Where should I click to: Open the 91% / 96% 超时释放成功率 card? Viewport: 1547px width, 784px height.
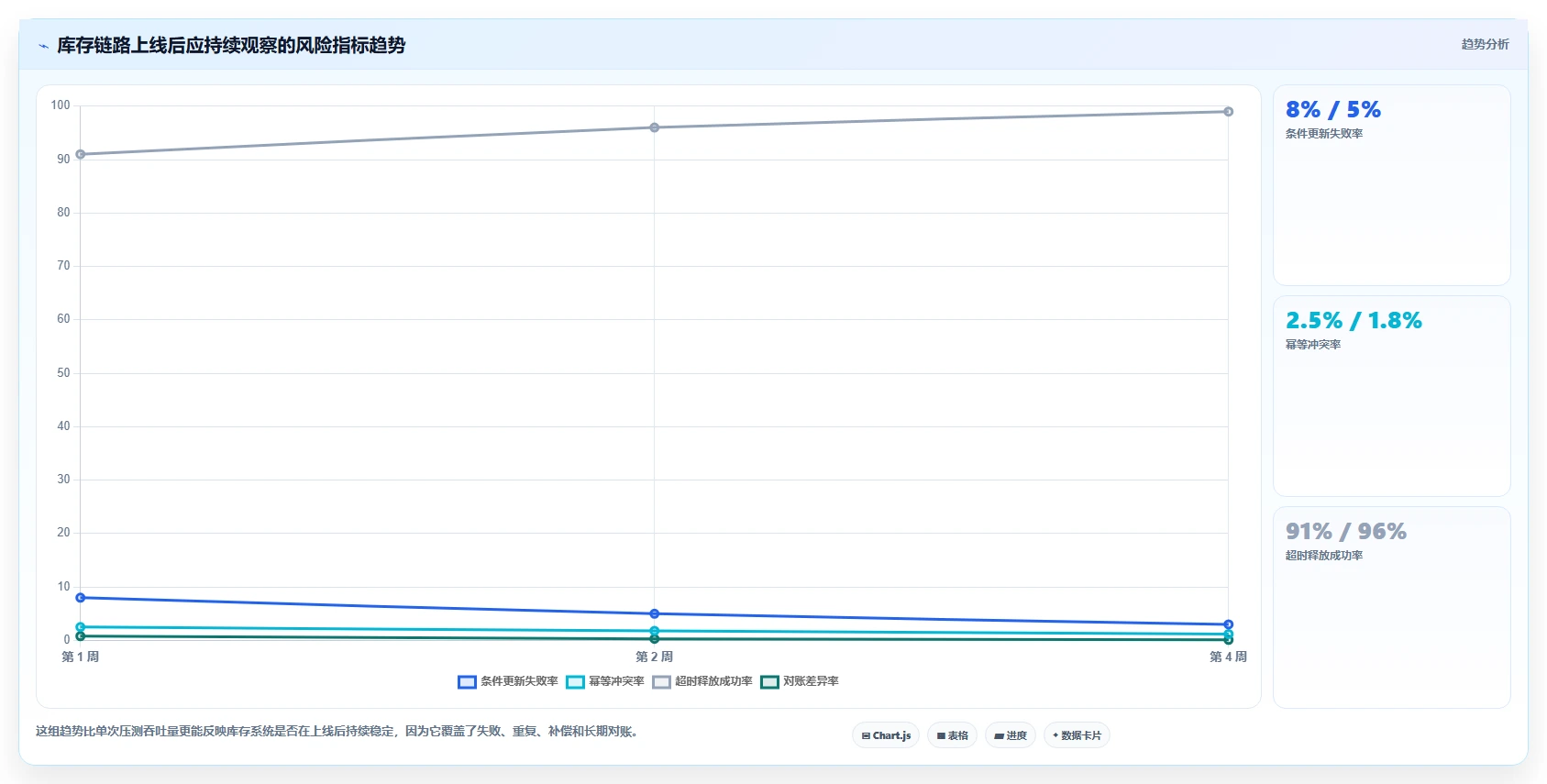click(x=1391, y=607)
